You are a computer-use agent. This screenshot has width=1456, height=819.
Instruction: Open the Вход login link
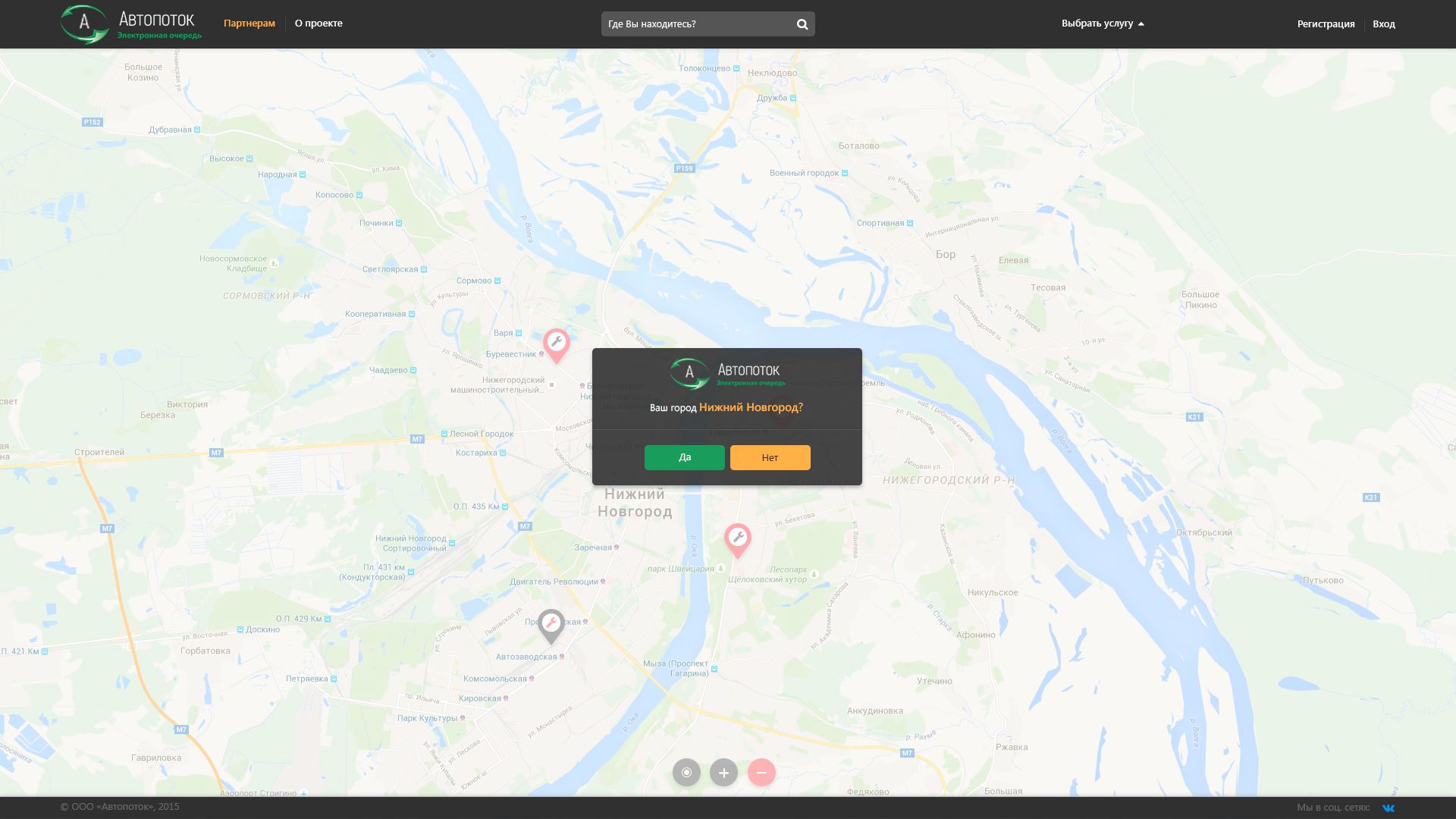[x=1384, y=24]
